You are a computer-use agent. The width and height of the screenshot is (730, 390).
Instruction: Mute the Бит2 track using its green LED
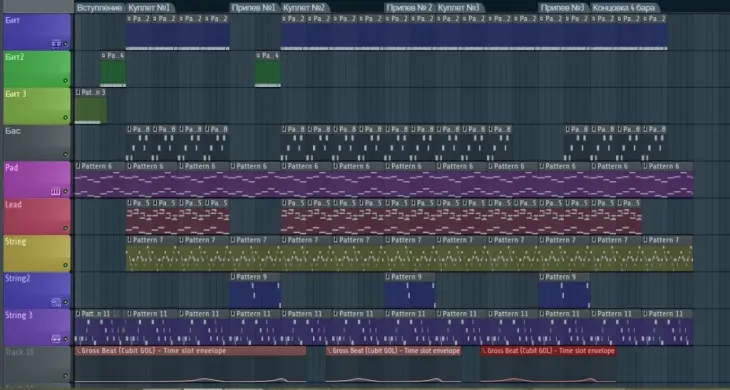(65, 81)
